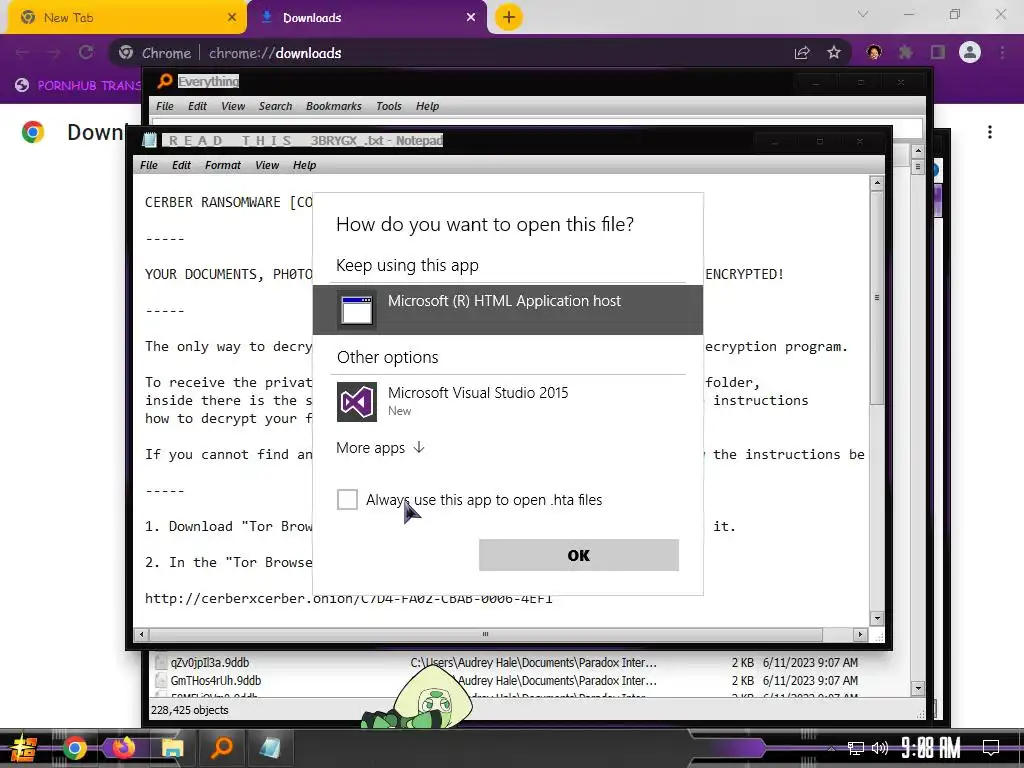Open Chrome from the taskbar
Image resolution: width=1024 pixels, height=768 pixels.
tap(74, 748)
